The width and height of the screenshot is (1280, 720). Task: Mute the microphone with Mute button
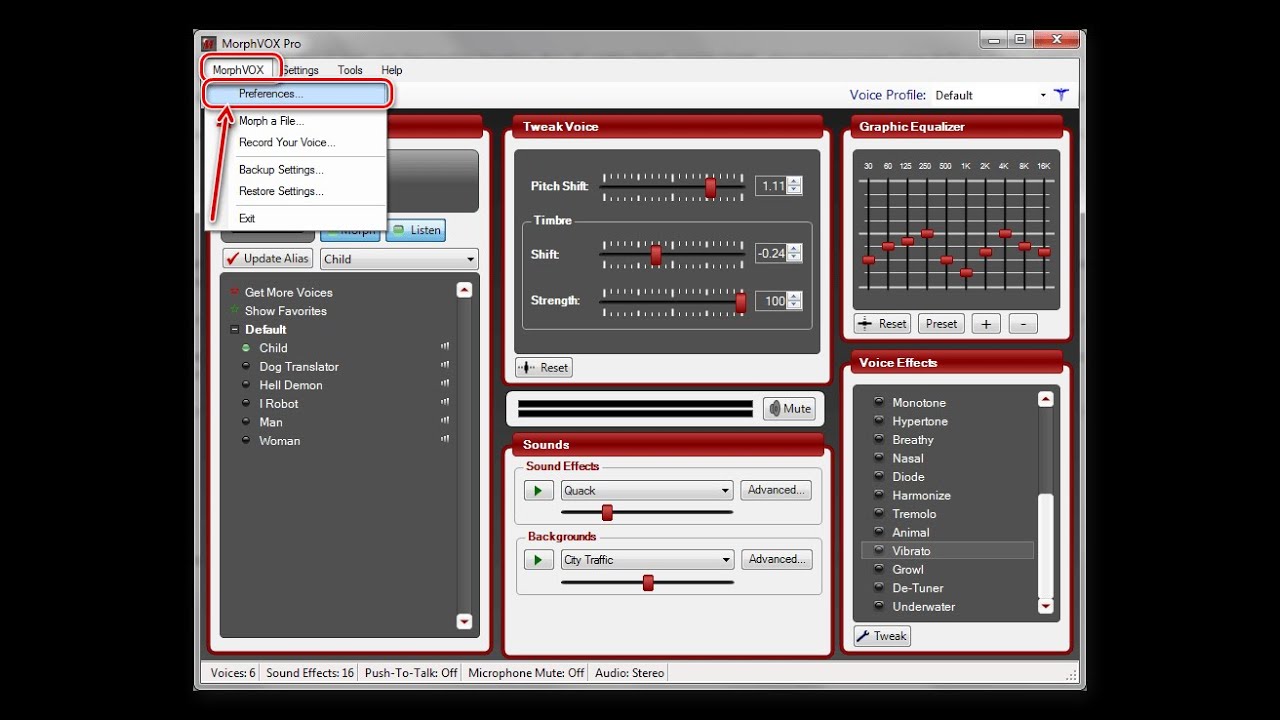[789, 408]
